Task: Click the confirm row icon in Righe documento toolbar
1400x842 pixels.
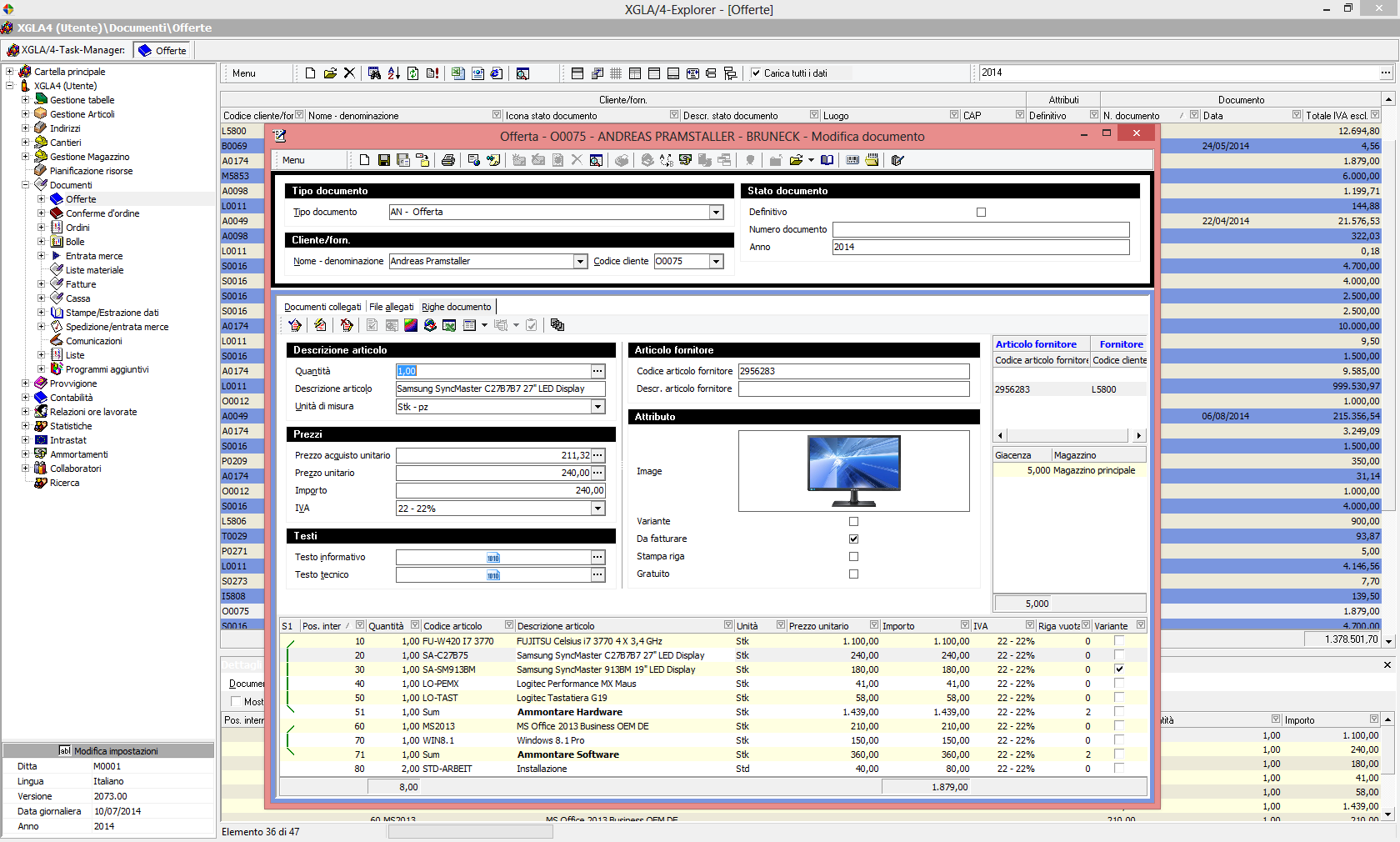Action: [295, 325]
